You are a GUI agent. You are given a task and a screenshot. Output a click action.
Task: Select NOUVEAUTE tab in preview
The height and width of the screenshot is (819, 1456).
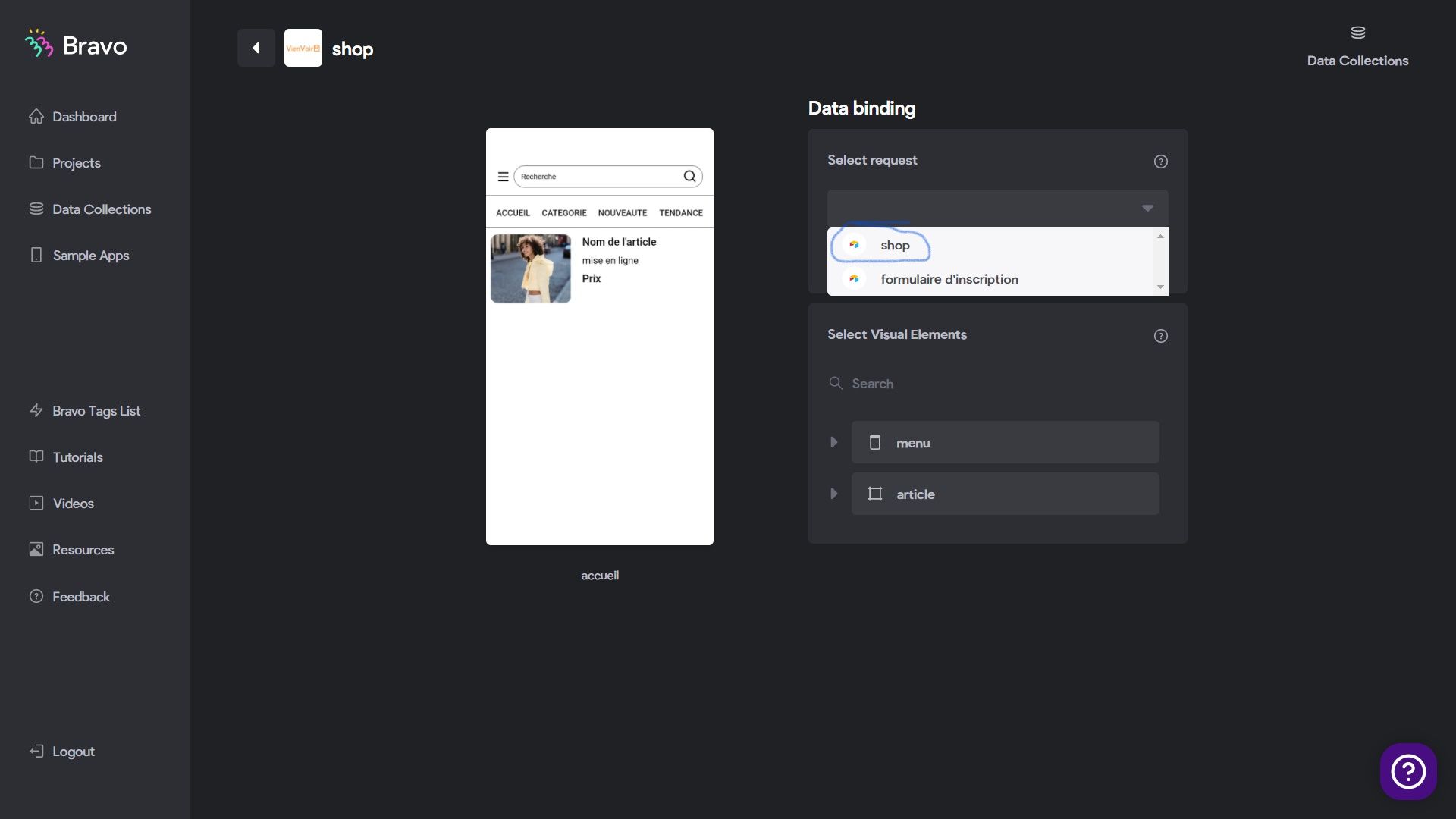coord(623,213)
